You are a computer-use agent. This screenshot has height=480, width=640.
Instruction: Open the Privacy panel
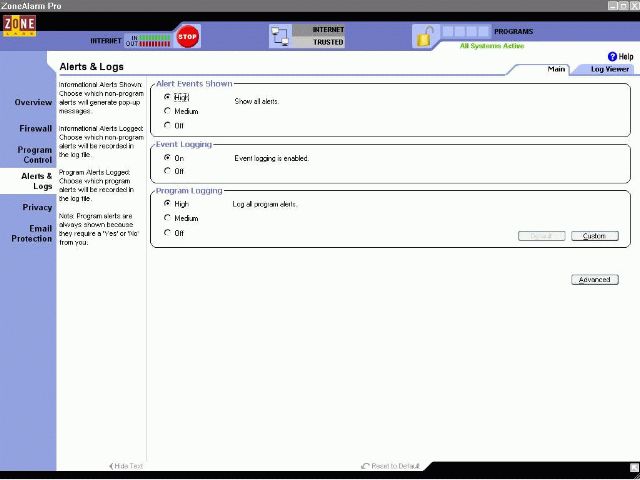37,207
